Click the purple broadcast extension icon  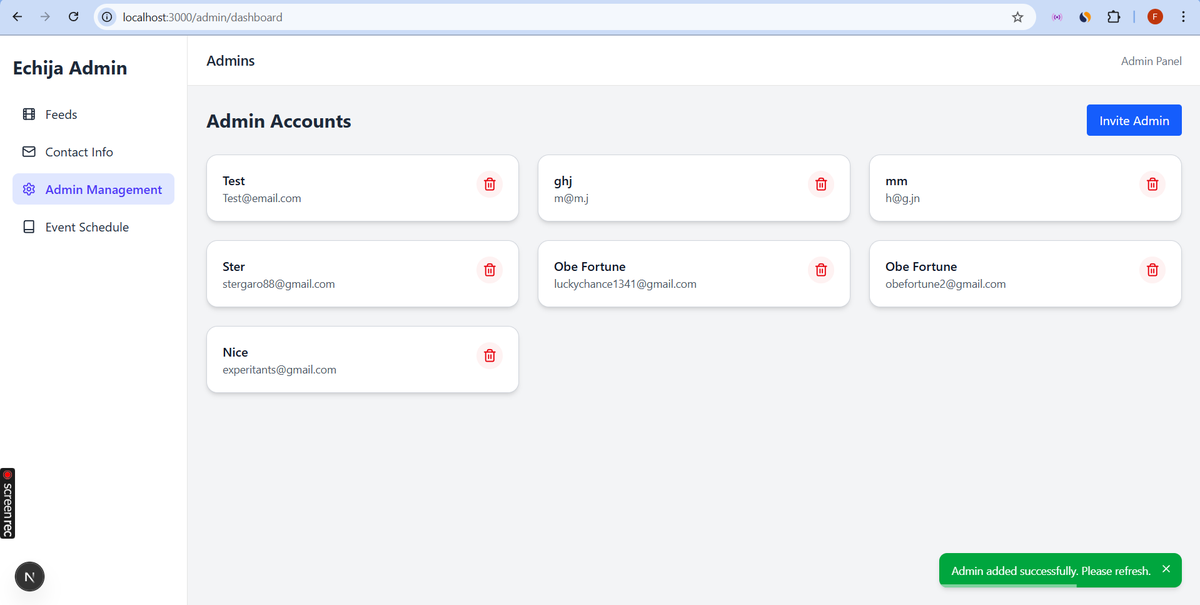[1057, 17]
